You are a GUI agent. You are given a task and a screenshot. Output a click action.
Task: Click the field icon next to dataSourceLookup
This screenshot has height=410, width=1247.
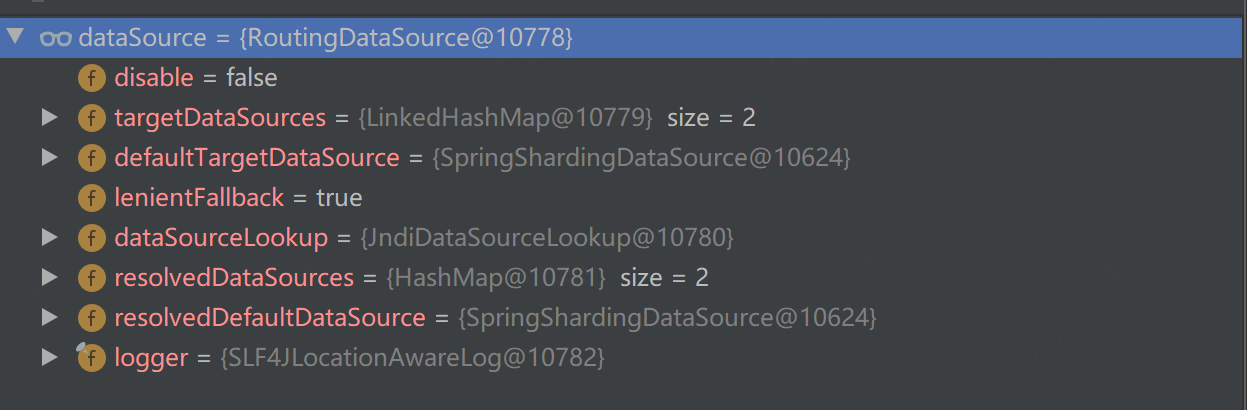92,238
